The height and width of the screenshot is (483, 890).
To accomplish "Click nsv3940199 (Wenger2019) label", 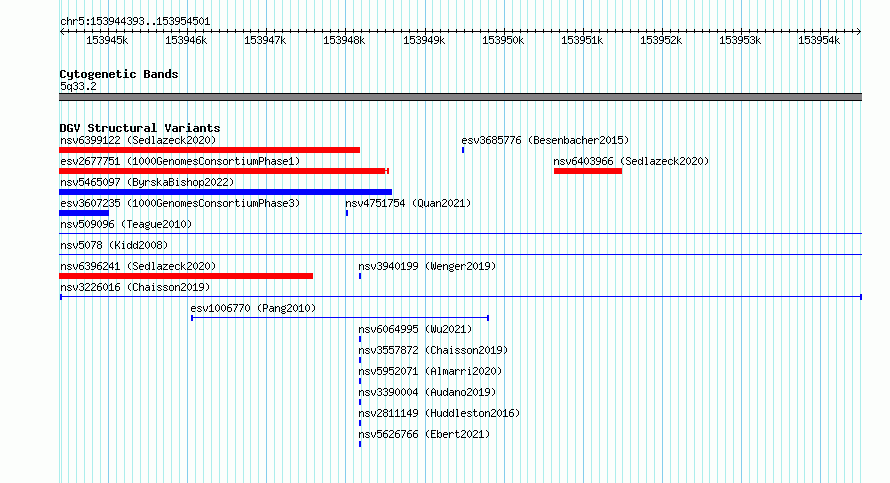I will (x=427, y=266).
